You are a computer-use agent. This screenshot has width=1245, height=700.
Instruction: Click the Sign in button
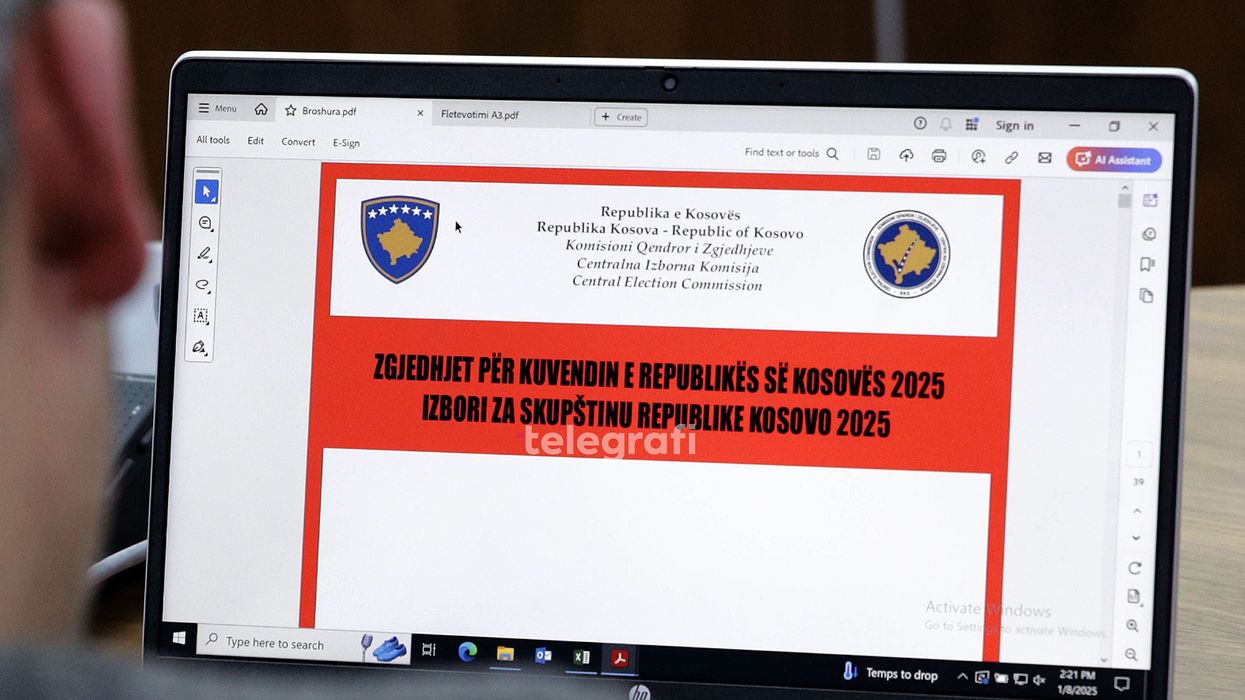click(1015, 125)
